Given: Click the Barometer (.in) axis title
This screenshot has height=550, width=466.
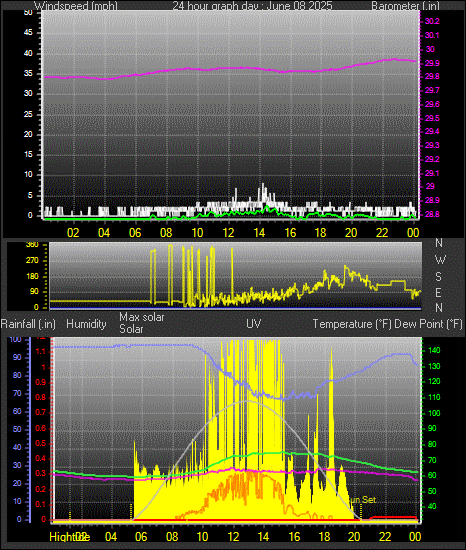Looking at the screenshot, I should click(405, 6).
